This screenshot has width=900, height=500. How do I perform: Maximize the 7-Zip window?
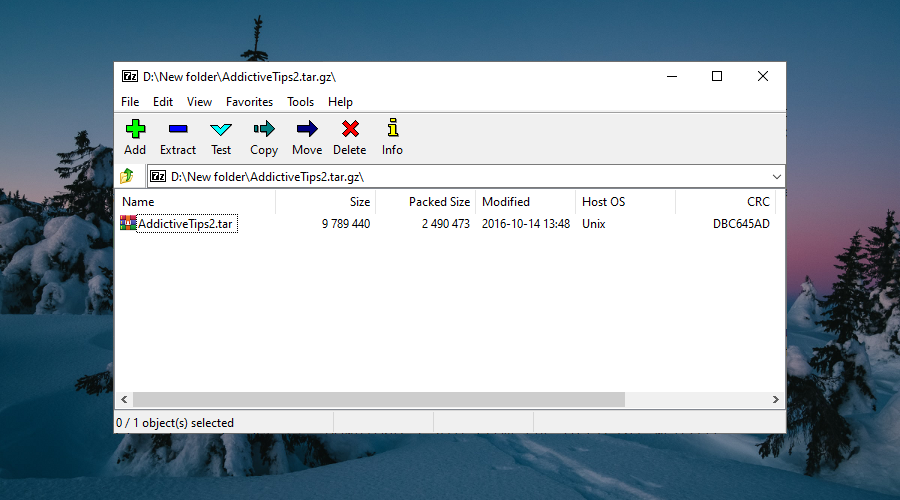point(717,76)
